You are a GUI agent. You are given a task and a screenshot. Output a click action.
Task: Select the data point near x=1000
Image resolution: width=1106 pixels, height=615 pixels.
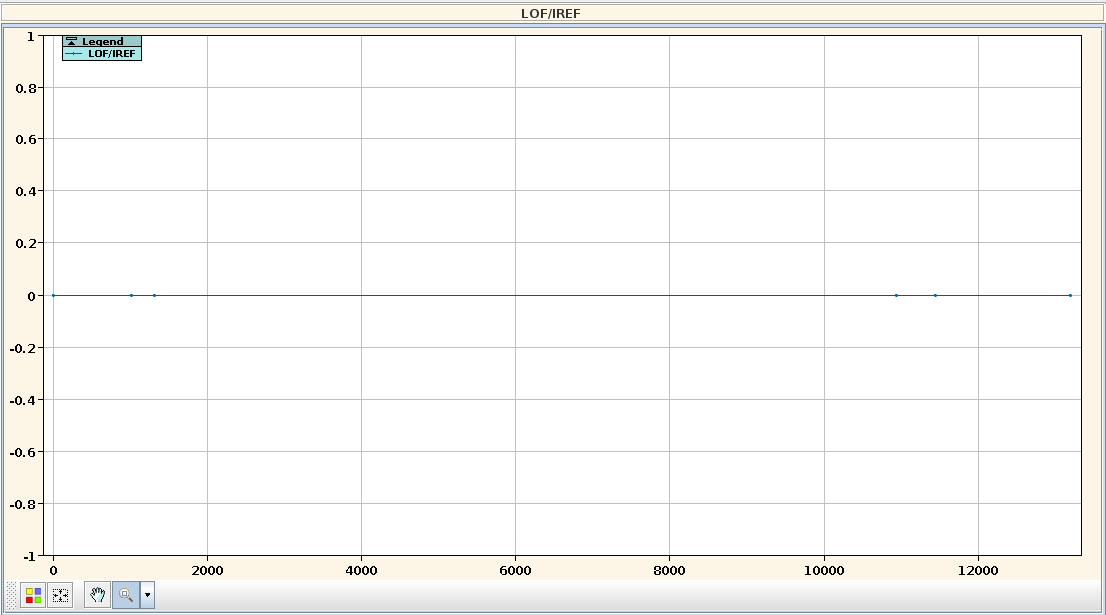[x=131, y=295]
